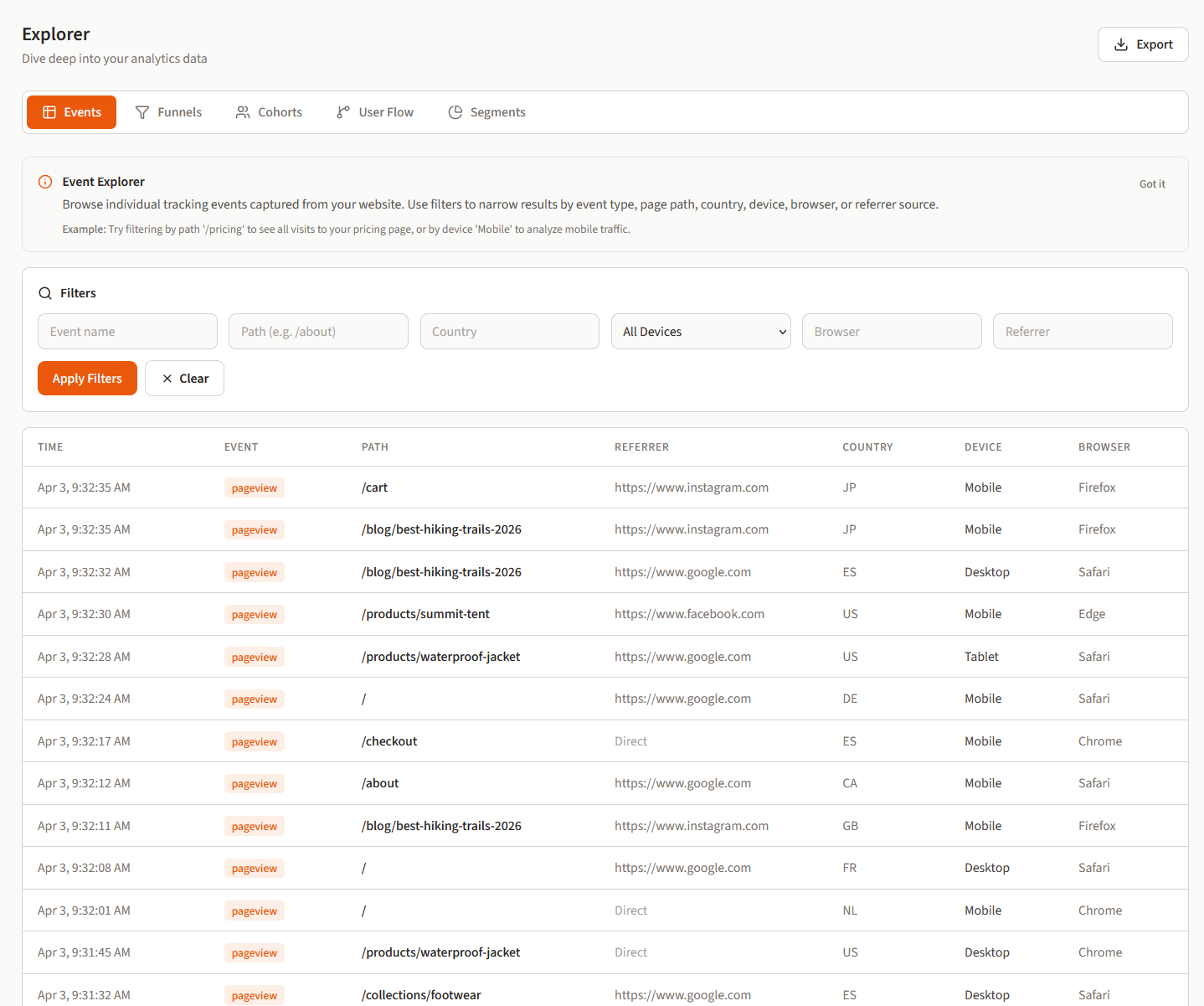The width and height of the screenshot is (1204, 1006).
Task: Click the Referrer filter field
Action: (x=1082, y=331)
